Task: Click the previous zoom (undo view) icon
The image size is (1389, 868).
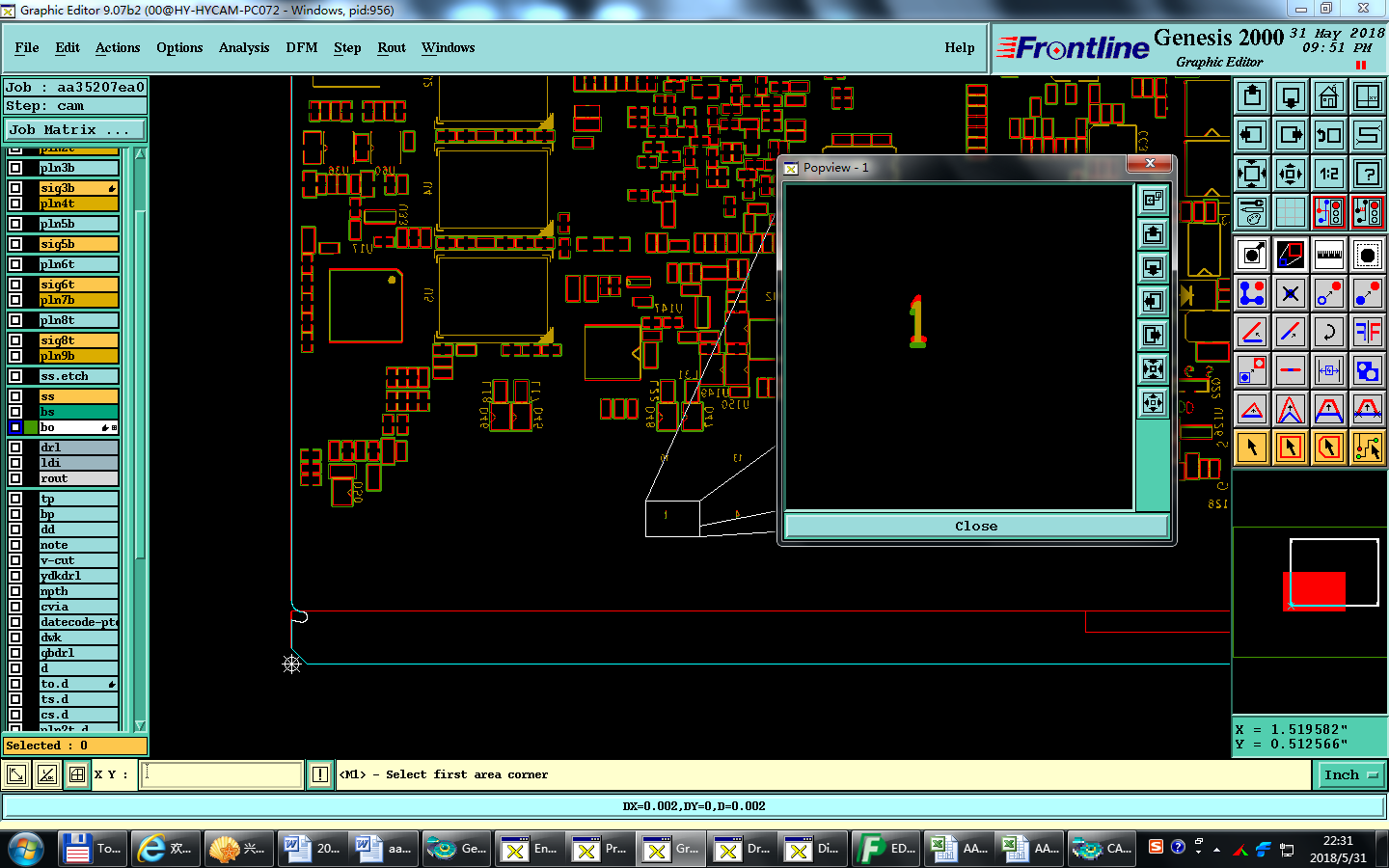Action: [1329, 135]
